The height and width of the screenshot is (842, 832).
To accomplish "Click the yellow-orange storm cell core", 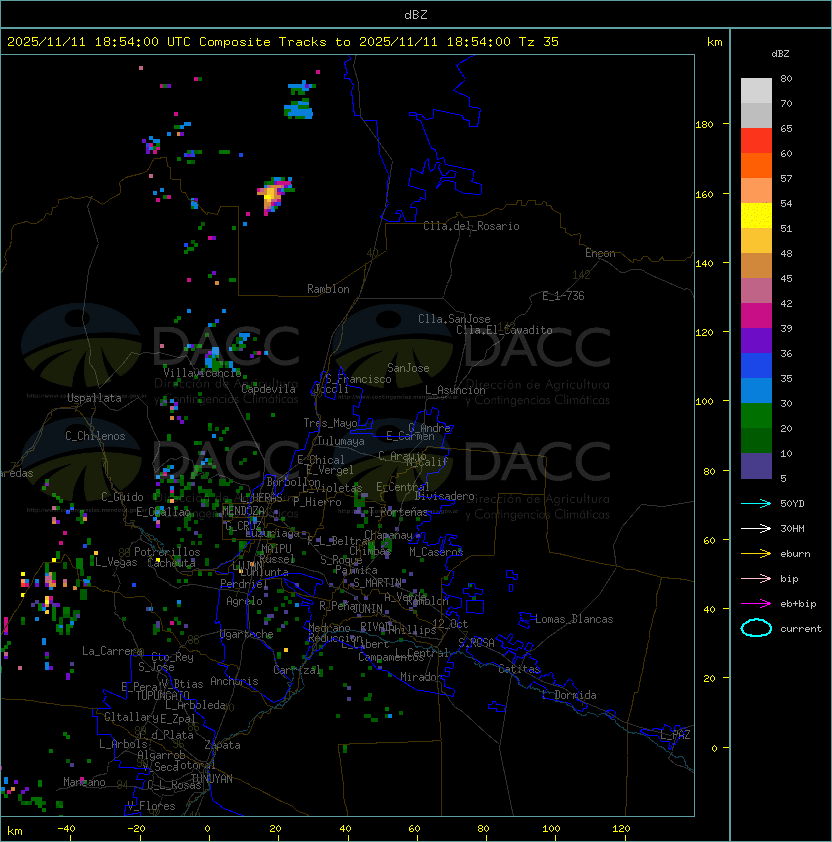I will coord(270,195).
